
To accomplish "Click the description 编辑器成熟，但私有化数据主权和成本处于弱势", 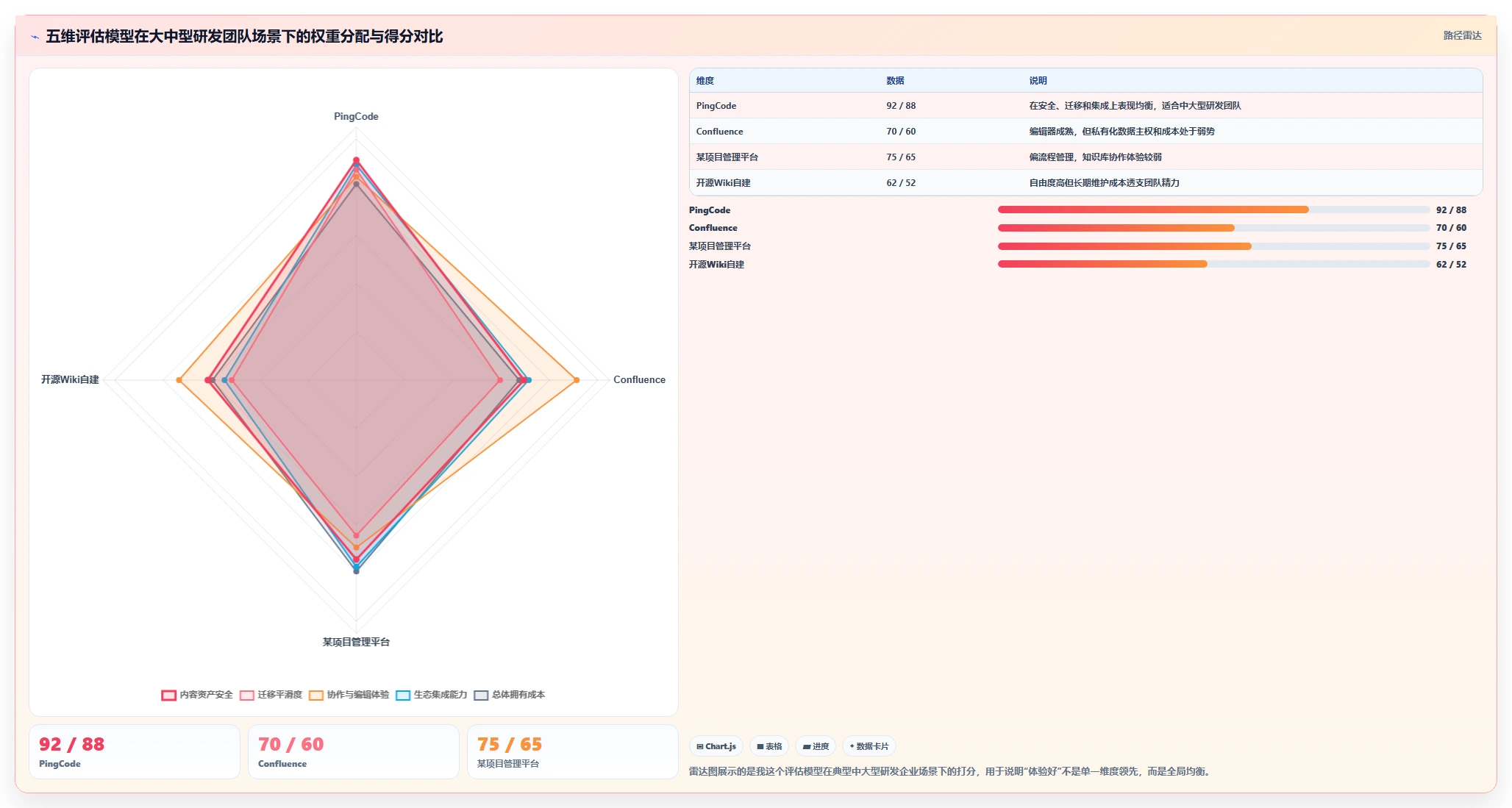I will 1121,132.
